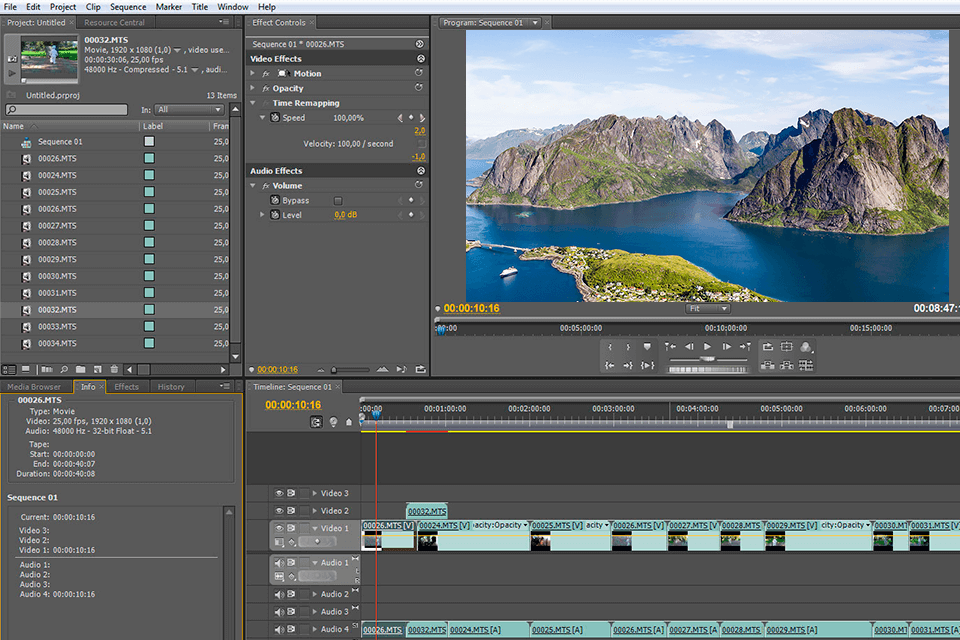Click the label color swatch for 00034.MTS
This screenshot has width=960, height=640.
tap(148, 343)
